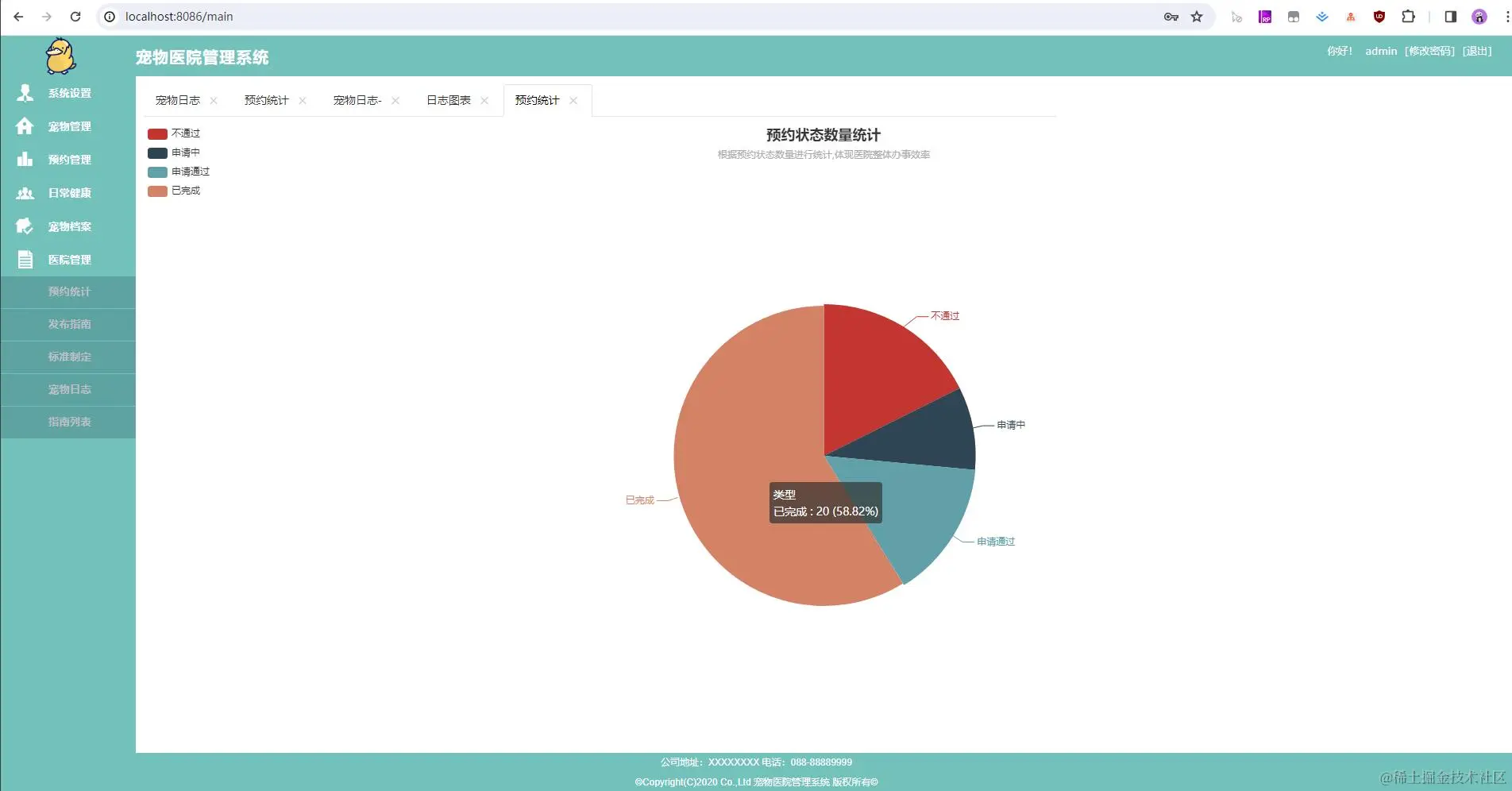Click 不通过 pie chart label
1512x791 pixels.
(945, 316)
